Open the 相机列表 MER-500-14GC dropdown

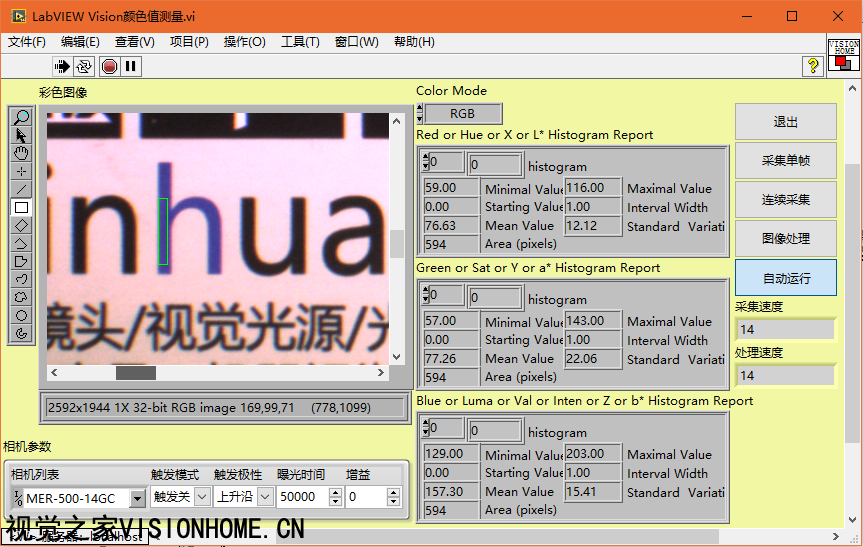pos(138,497)
